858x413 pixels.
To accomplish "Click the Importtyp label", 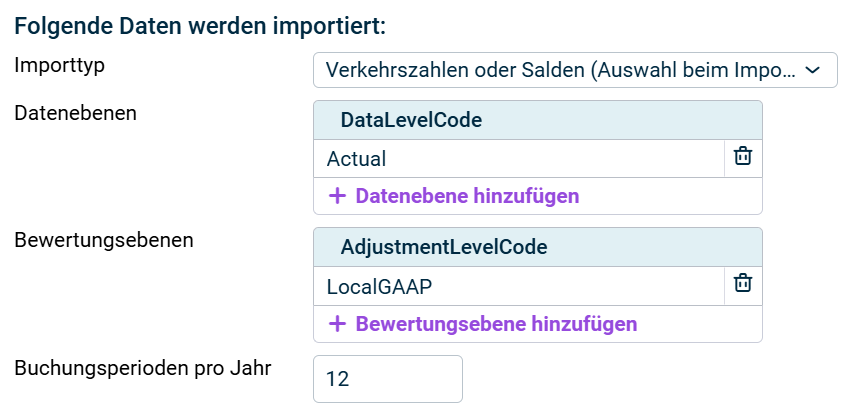I will tap(60, 65).
